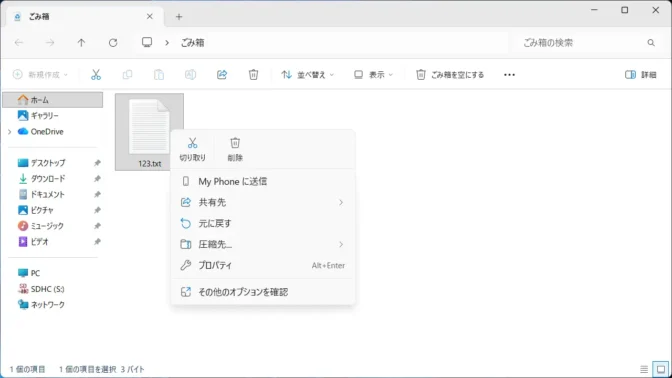This screenshot has width=672, height=378.
Task: Open the three-dot more options menu
Action: coord(509,75)
